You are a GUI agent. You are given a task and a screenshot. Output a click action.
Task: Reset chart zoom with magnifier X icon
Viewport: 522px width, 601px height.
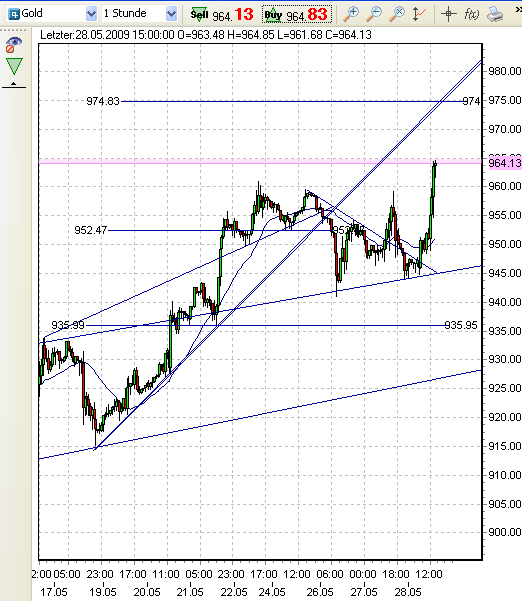pyautogui.click(x=397, y=14)
